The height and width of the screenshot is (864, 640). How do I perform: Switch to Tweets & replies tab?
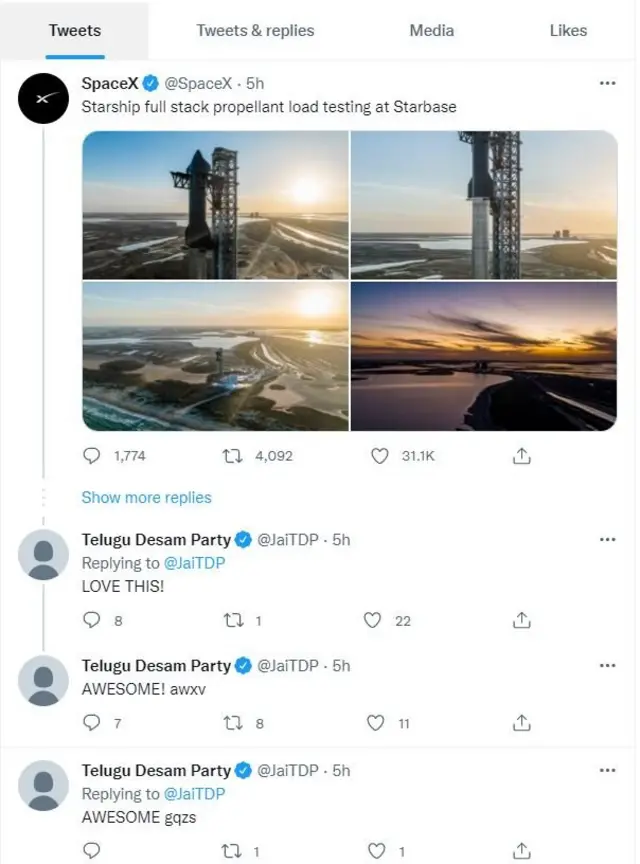tap(255, 31)
